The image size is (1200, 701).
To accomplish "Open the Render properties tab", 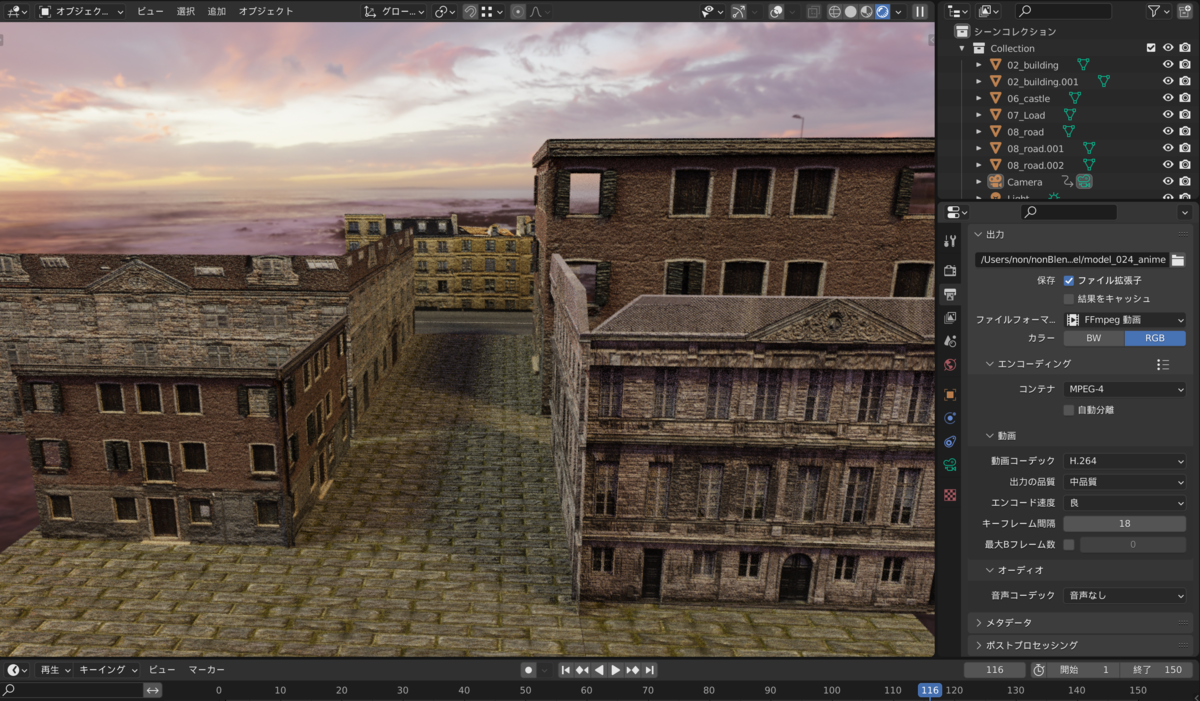I will coord(950,271).
